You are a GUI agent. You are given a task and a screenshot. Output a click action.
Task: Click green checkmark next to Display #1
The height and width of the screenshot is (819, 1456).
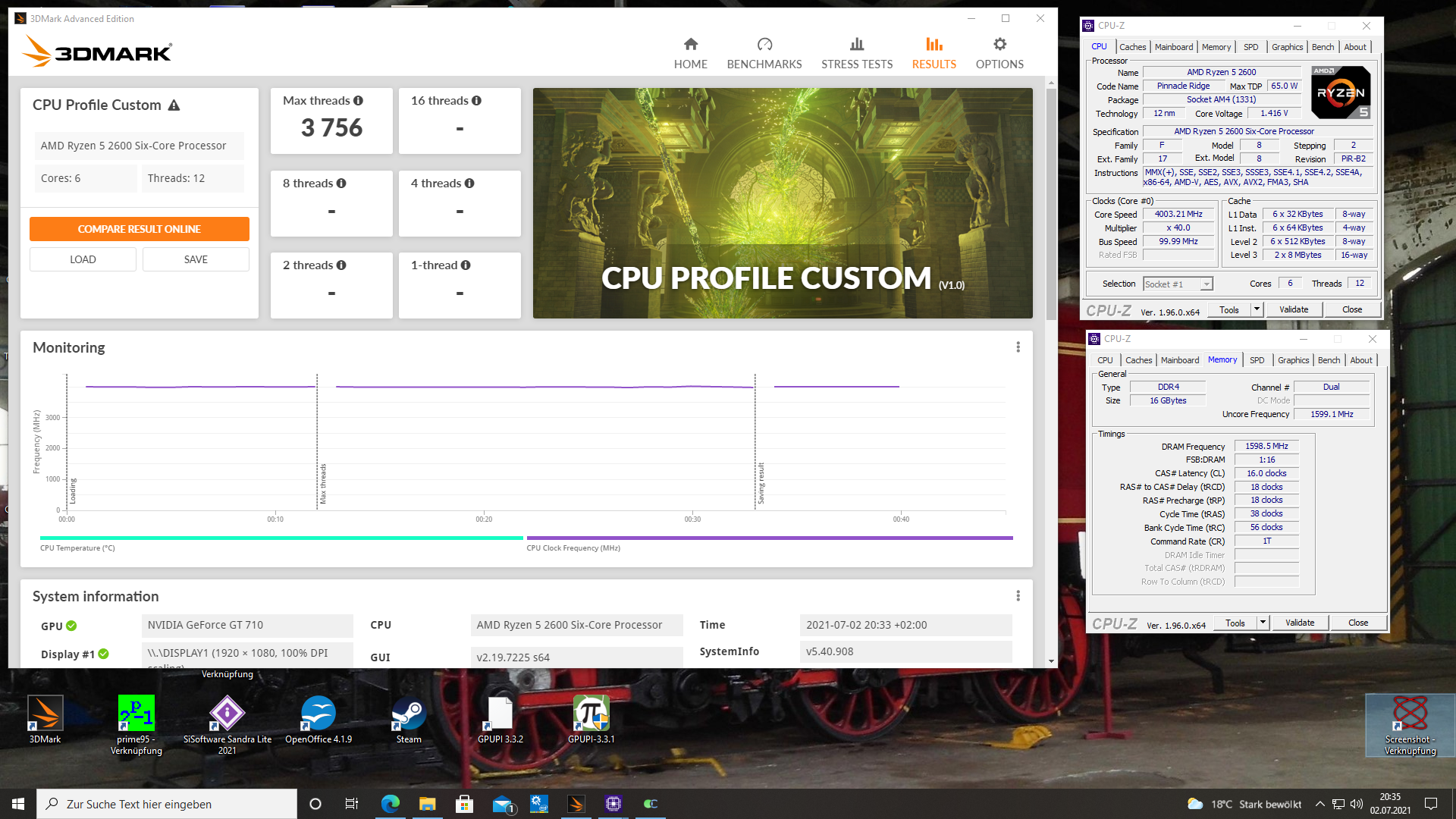tap(103, 654)
